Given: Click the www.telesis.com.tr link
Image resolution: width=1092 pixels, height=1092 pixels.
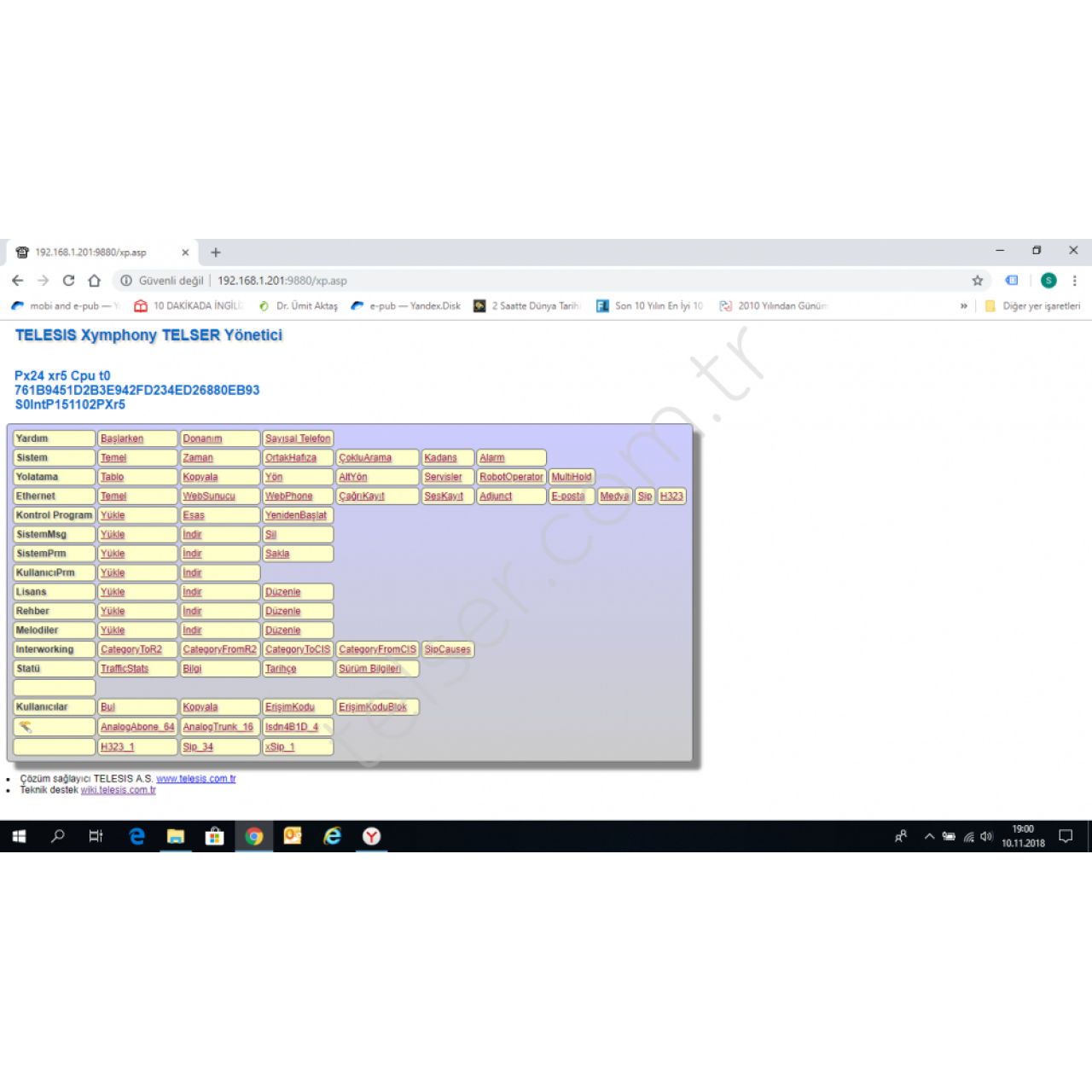Looking at the screenshot, I should click(x=195, y=779).
